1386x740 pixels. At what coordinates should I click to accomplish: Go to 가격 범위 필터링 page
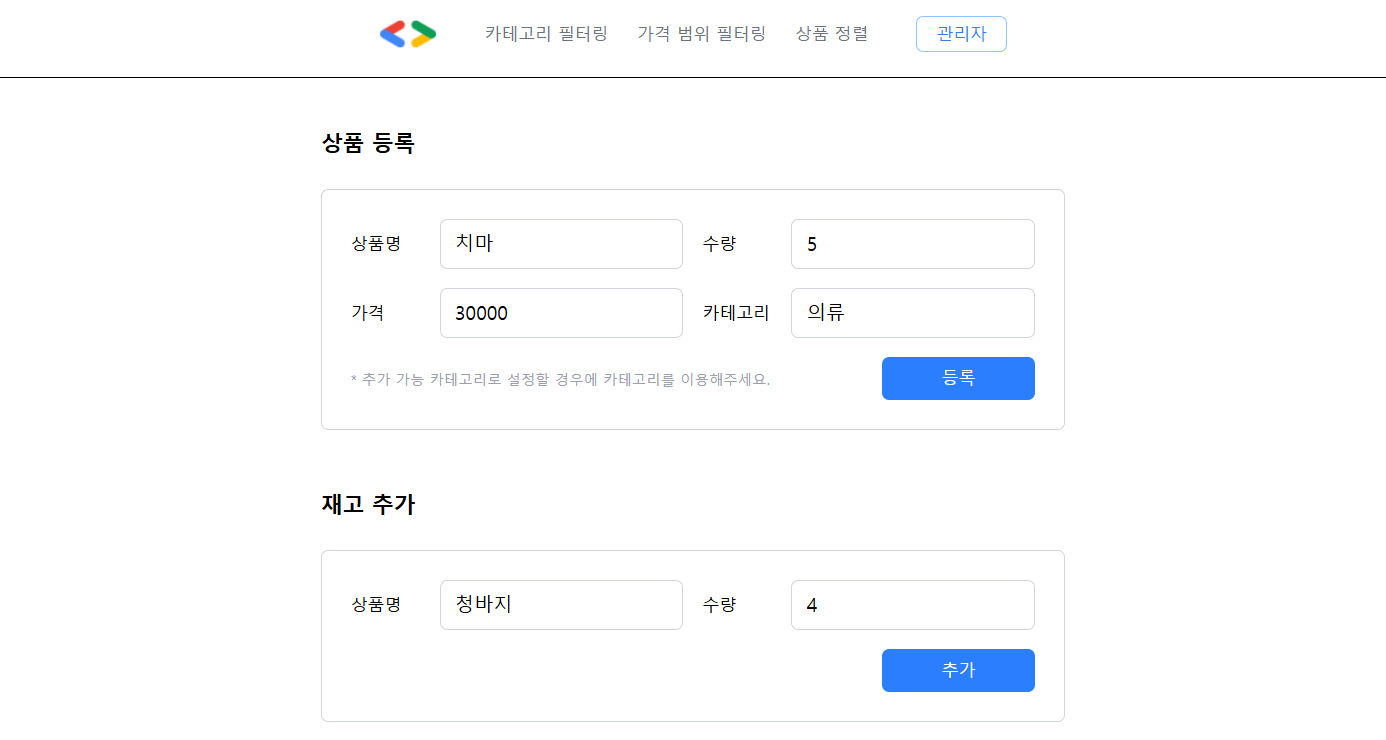(x=702, y=34)
